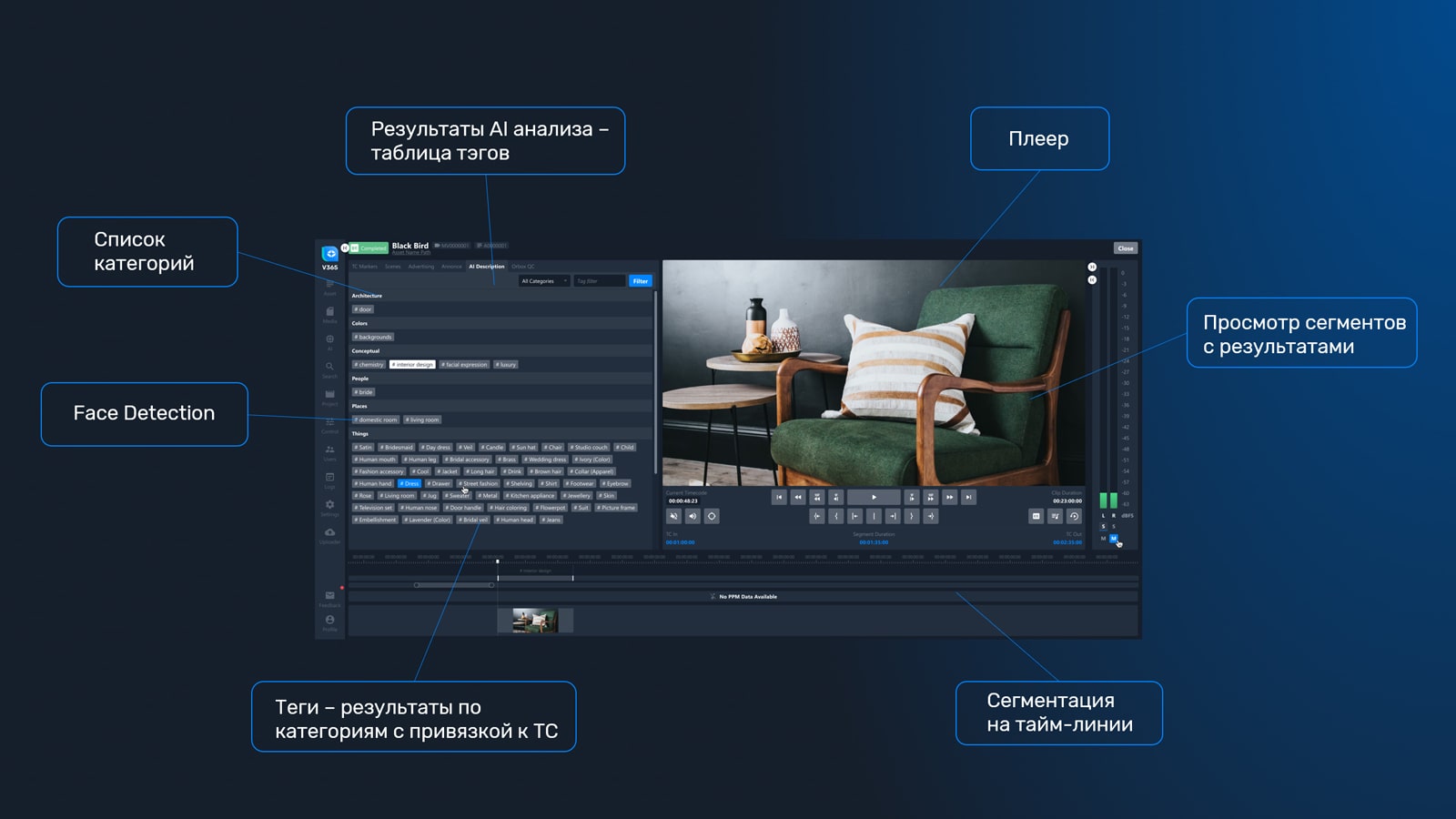Open the Project section in the sidebar
1456x819 pixels.
pyautogui.click(x=329, y=397)
